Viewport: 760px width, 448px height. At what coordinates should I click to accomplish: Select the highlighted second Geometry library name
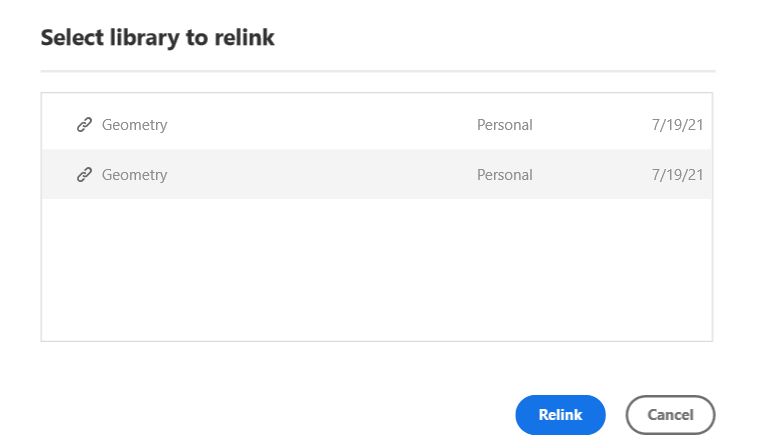click(134, 175)
